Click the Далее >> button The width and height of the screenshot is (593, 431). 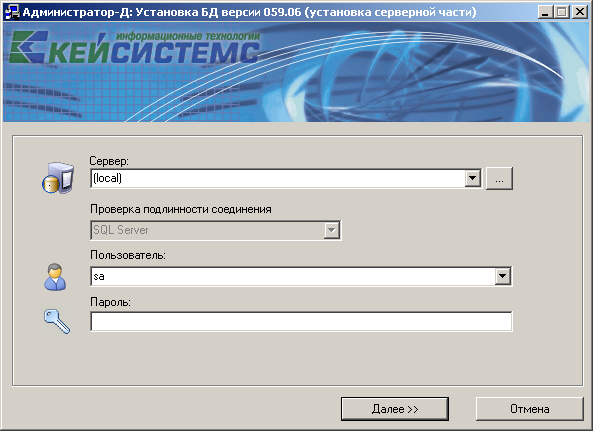[395, 409]
